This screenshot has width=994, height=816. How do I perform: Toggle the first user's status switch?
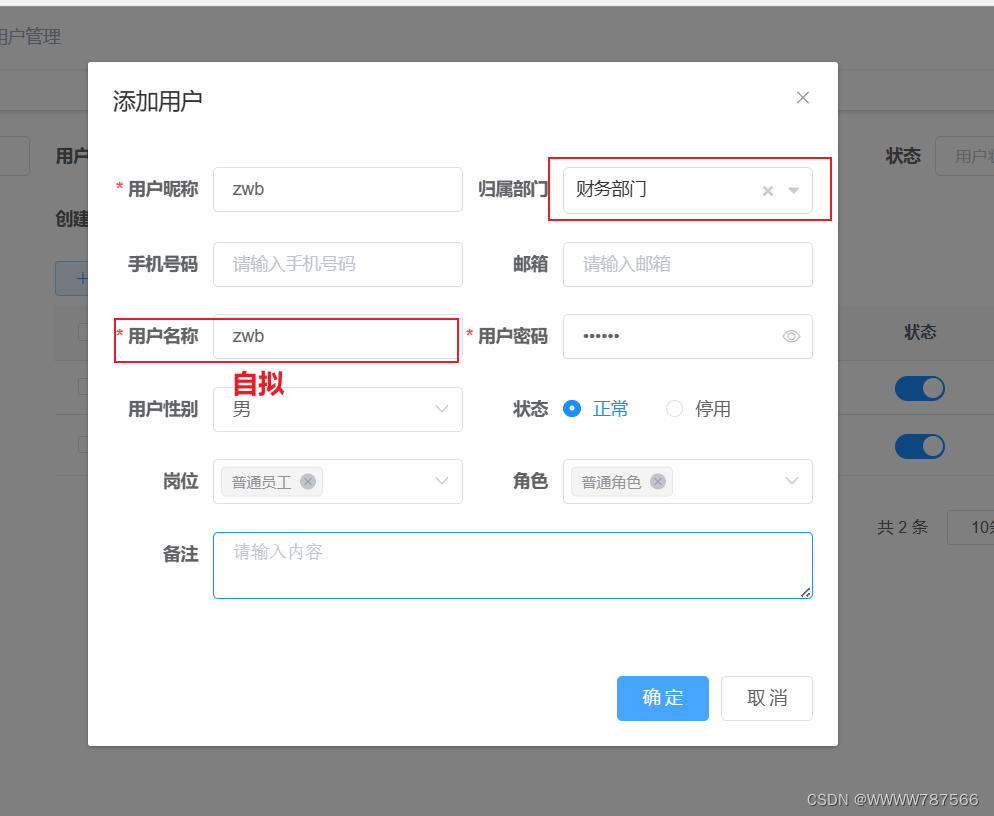[x=920, y=388]
